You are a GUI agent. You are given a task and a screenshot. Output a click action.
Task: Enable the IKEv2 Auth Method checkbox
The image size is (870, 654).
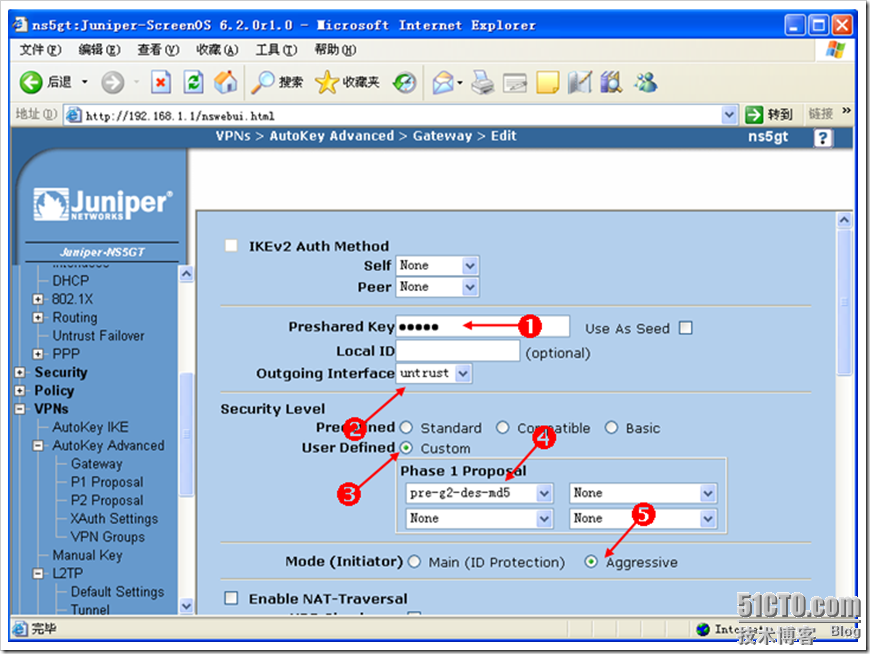[231, 246]
